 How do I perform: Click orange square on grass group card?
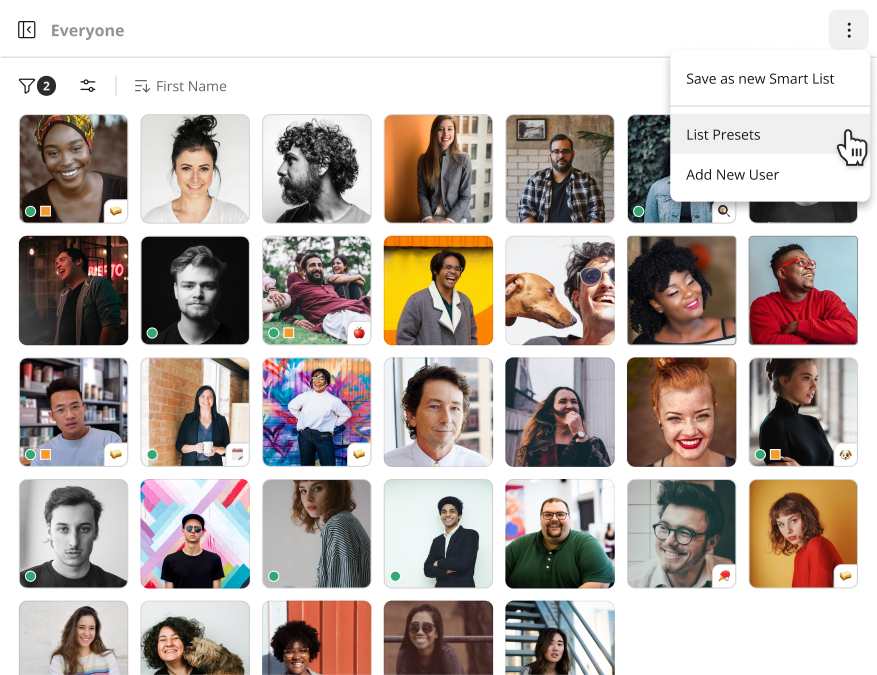289,333
